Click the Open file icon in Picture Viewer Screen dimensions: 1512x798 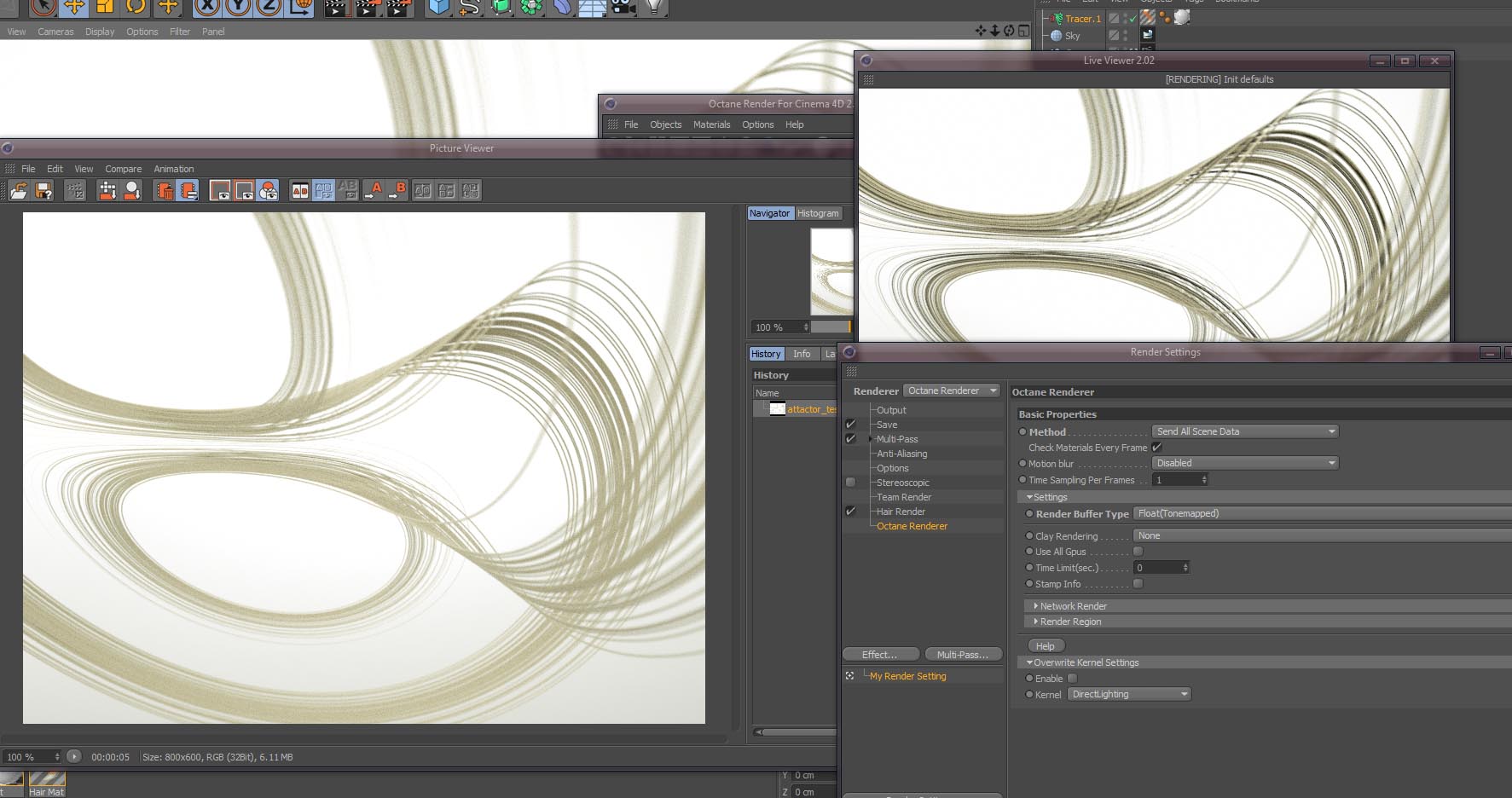click(19, 191)
